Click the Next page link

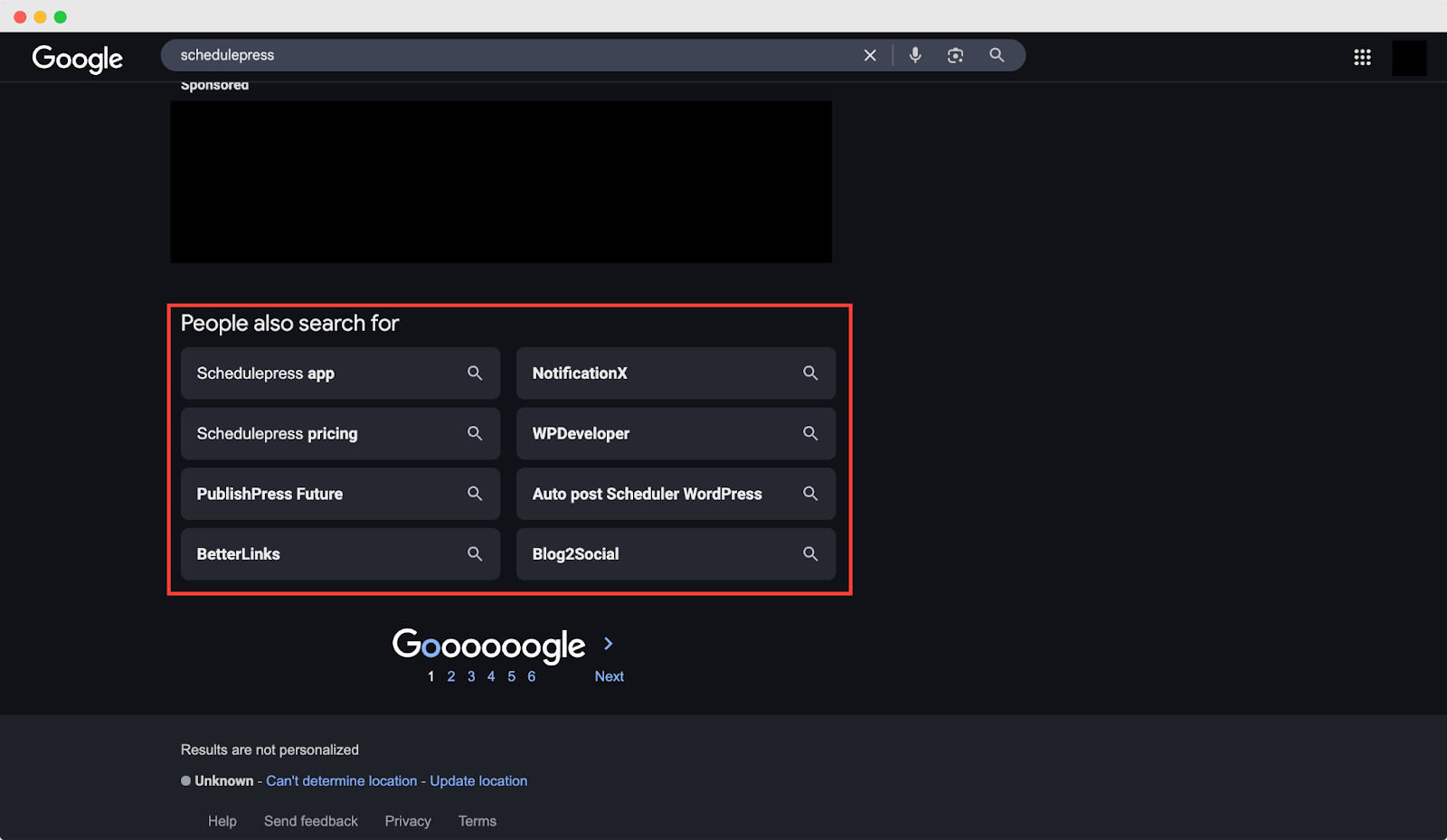click(x=609, y=676)
